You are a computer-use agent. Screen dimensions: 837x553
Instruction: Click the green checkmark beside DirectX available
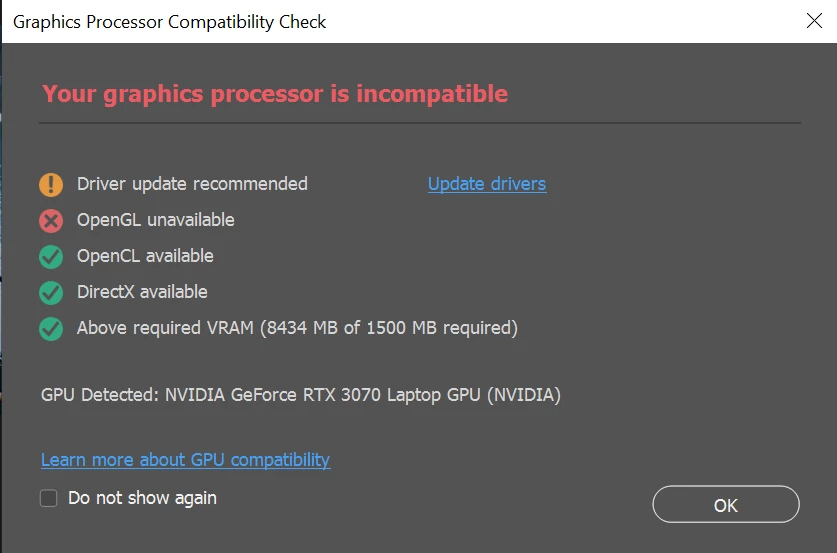coord(51,293)
